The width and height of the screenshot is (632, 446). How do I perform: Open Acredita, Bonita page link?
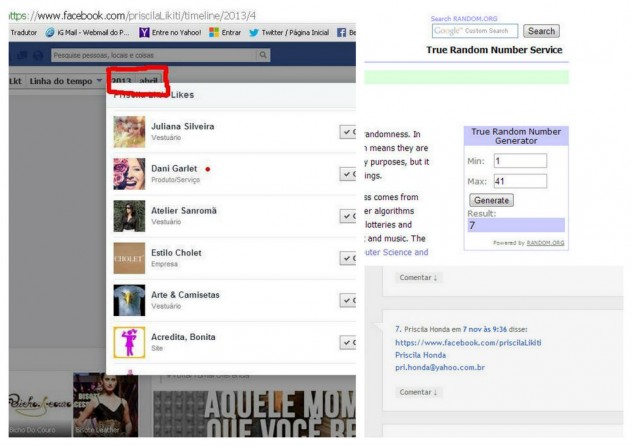click(183, 337)
